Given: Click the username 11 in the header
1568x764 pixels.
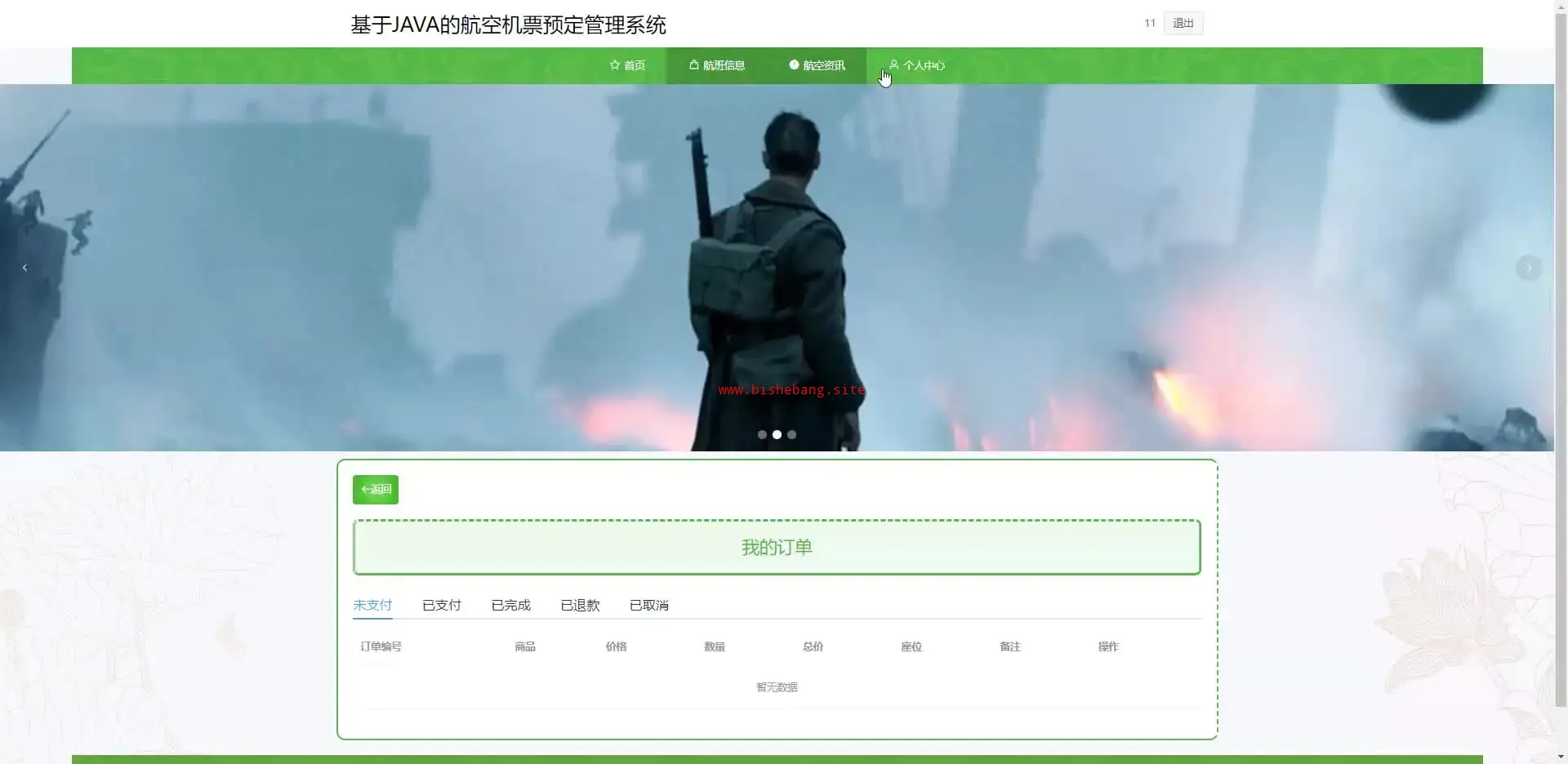Looking at the screenshot, I should pyautogui.click(x=1150, y=24).
